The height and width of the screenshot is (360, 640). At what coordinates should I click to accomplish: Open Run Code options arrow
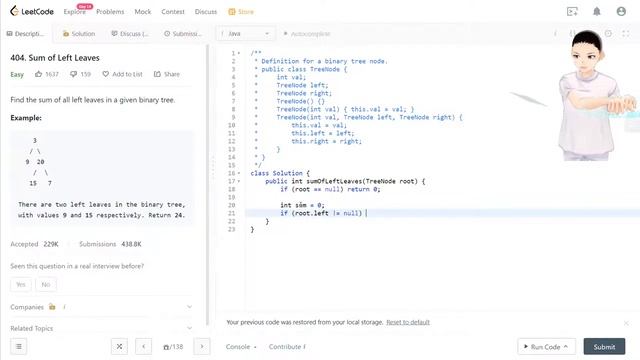[x=566, y=347]
